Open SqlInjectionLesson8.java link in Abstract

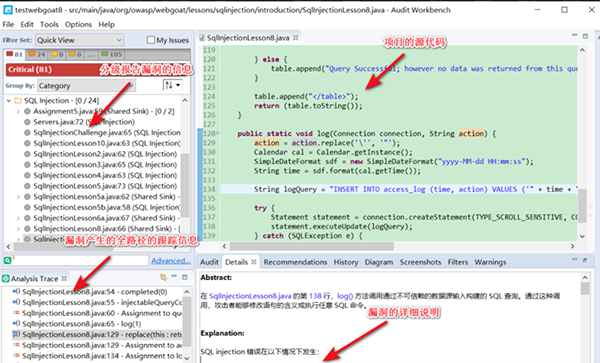(x=250, y=296)
